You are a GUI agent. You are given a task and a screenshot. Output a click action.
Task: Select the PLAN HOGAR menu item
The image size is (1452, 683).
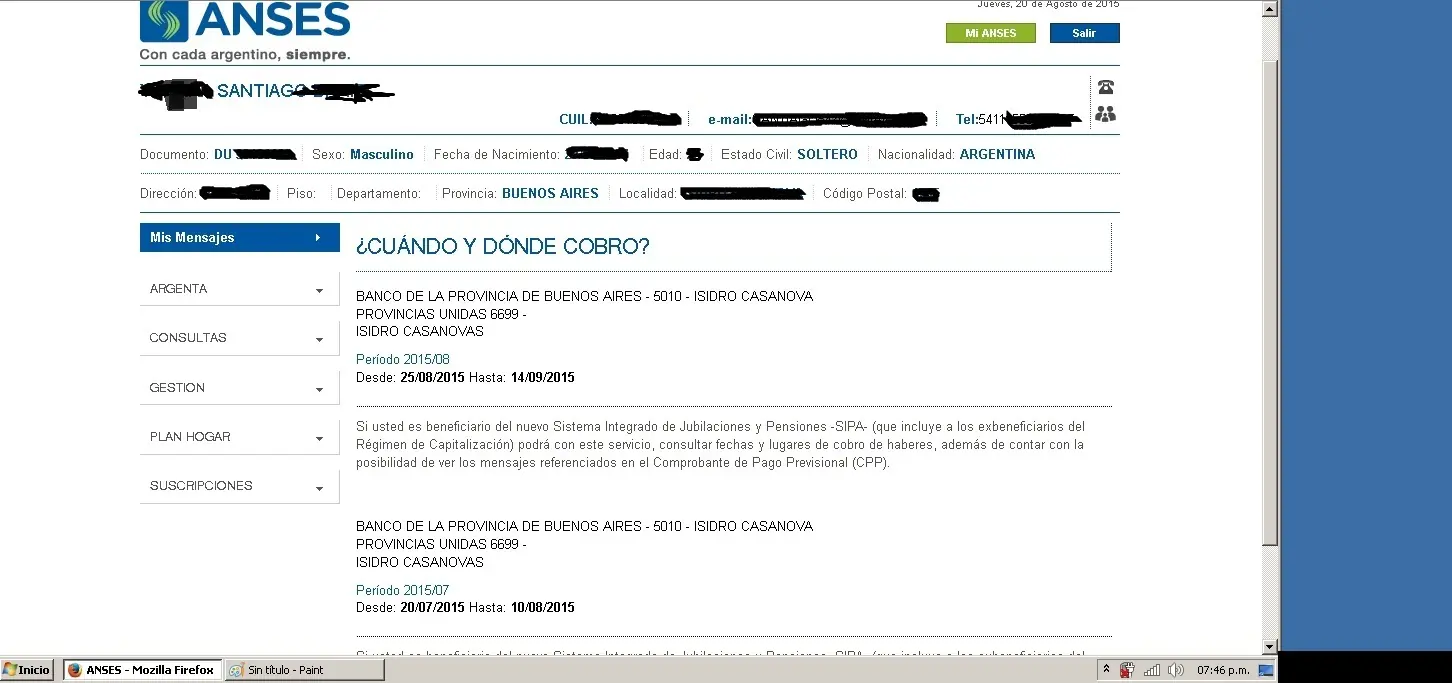(240, 437)
